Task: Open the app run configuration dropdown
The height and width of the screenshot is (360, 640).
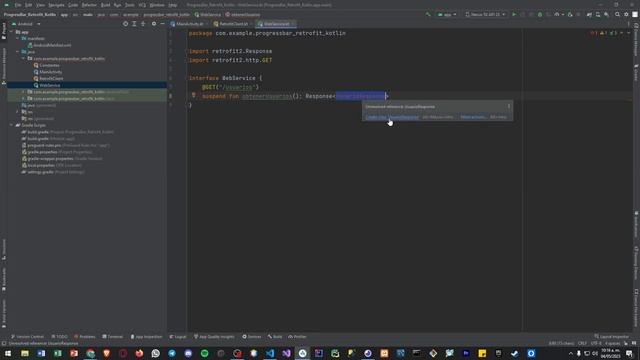Action: [447, 14]
